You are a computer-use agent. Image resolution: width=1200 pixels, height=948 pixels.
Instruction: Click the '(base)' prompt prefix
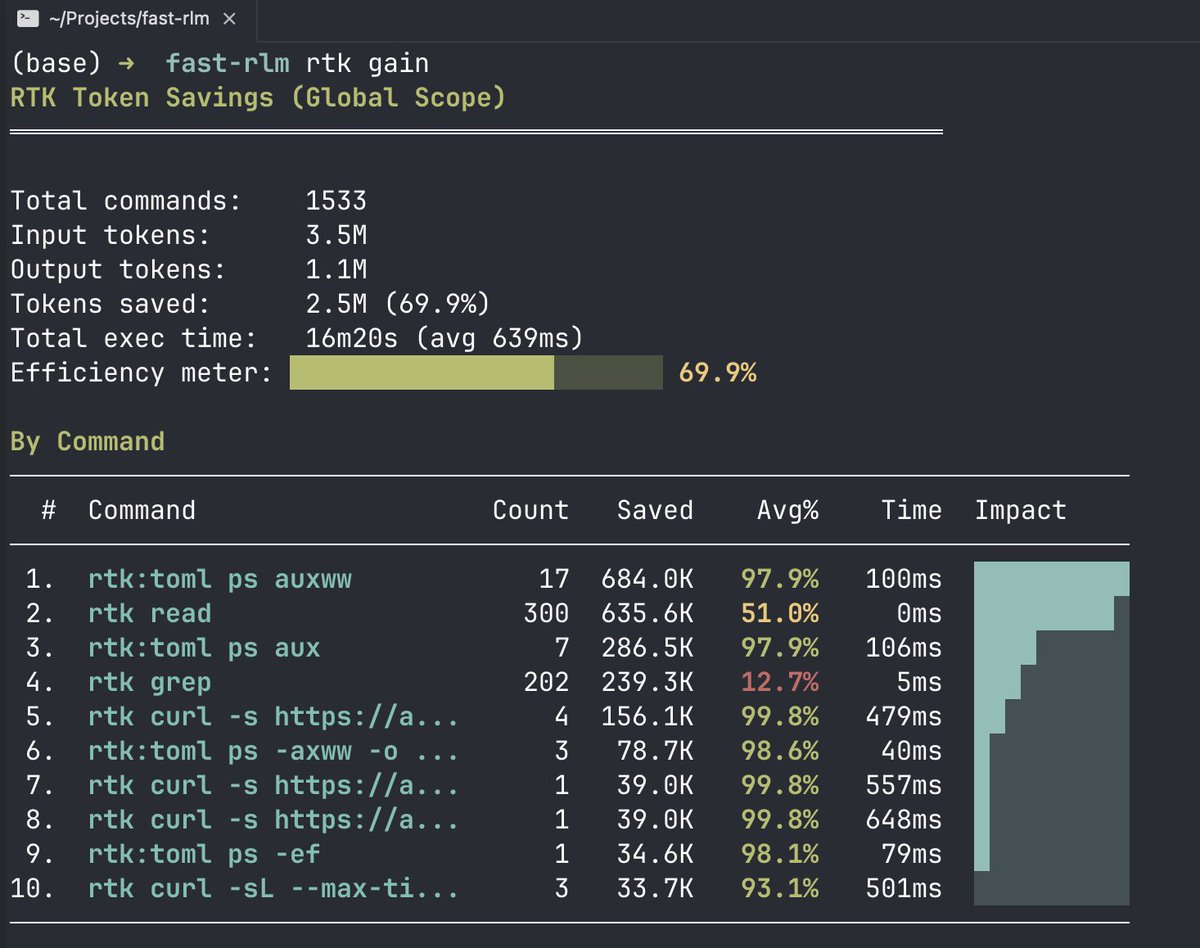[56, 64]
